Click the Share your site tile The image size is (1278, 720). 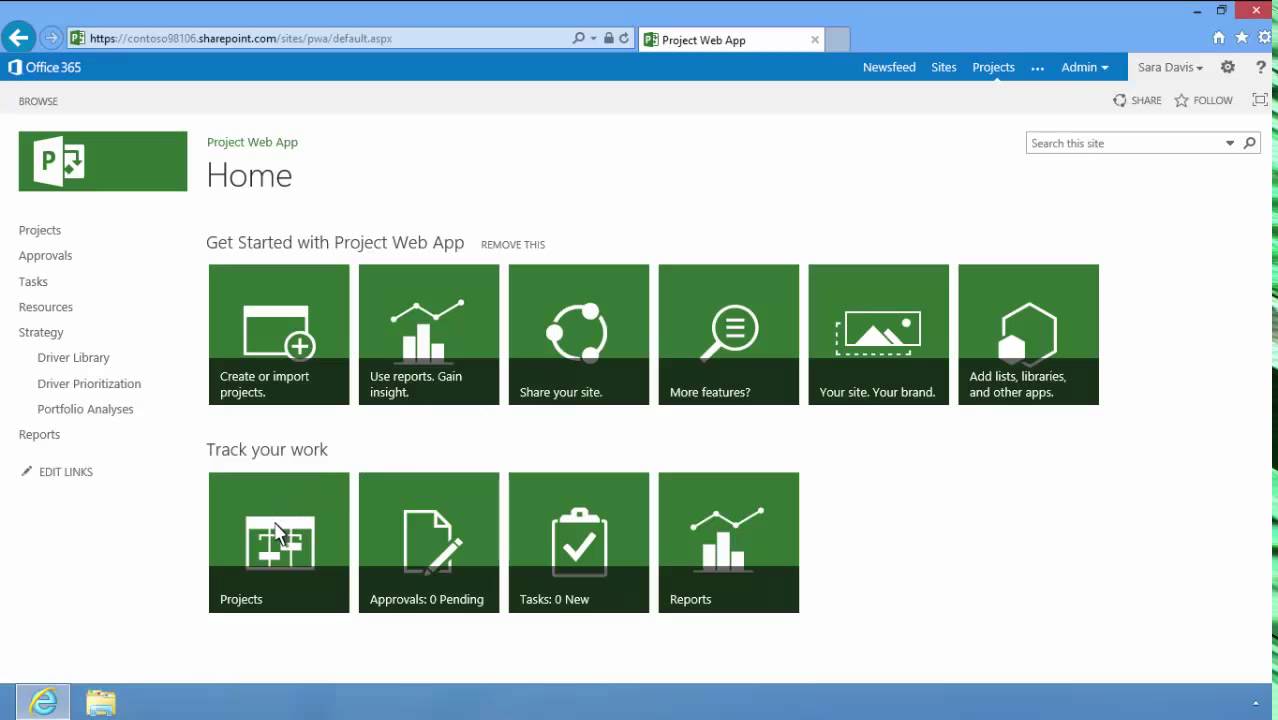click(579, 334)
